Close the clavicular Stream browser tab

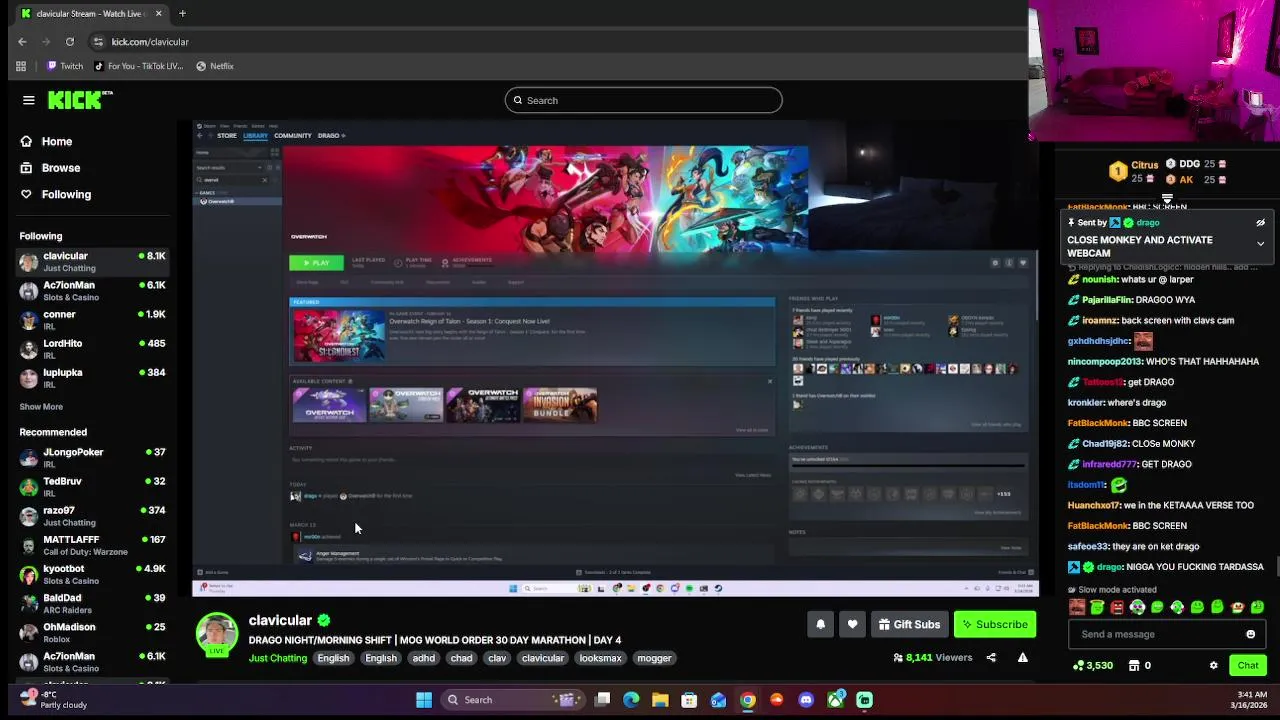click(x=158, y=13)
